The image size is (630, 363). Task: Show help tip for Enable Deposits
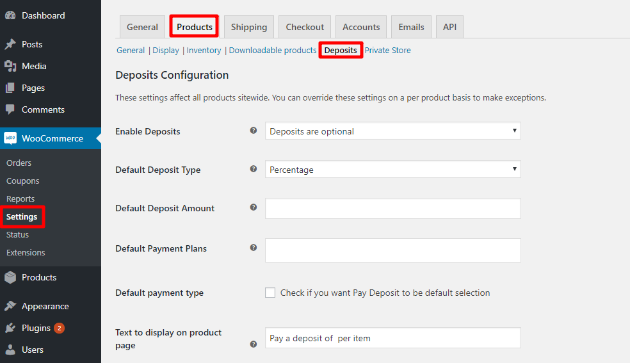point(253,130)
